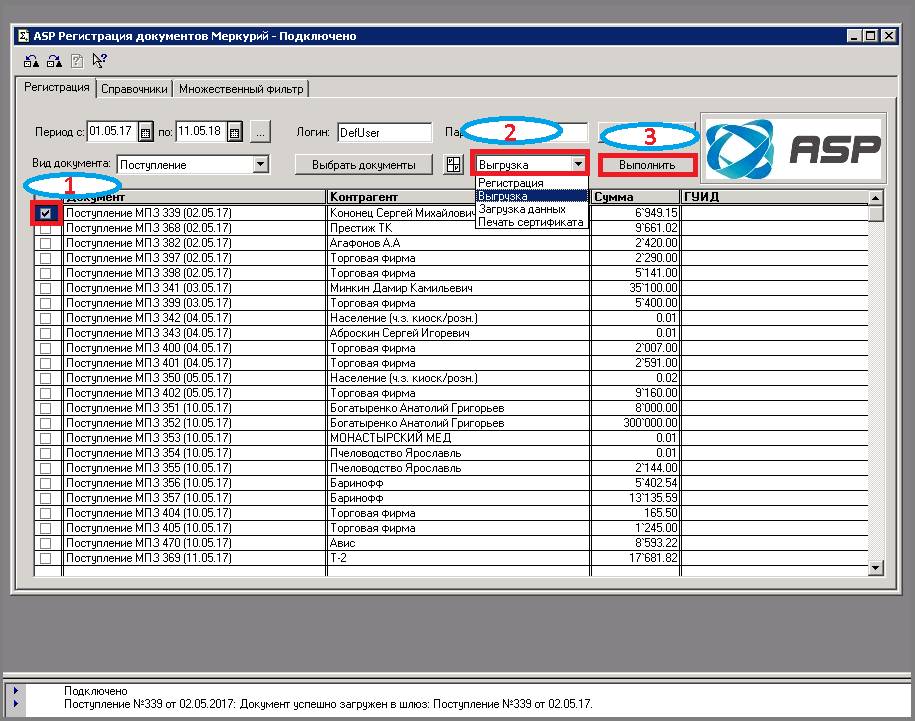
Task: Check the Поступление МПЗ 368 row checkbox
Action: (x=46, y=228)
